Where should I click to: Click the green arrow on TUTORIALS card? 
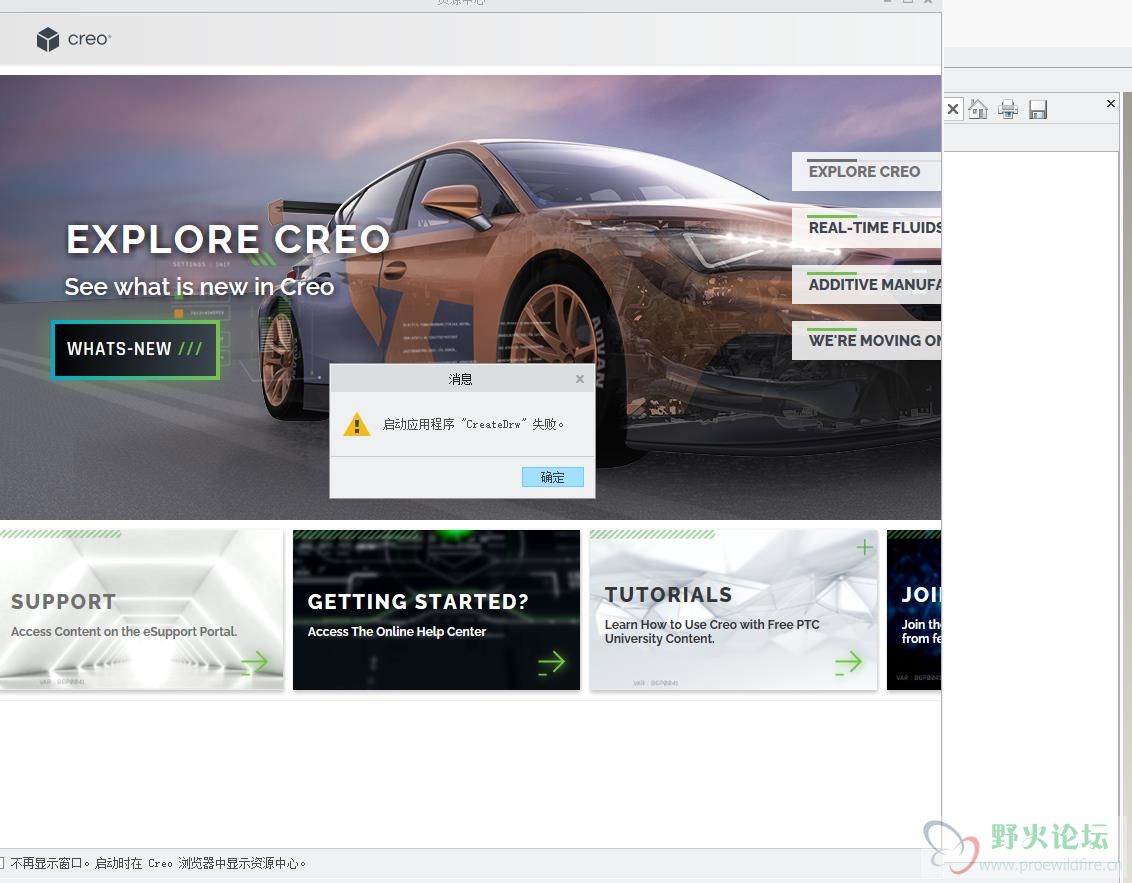[848, 662]
